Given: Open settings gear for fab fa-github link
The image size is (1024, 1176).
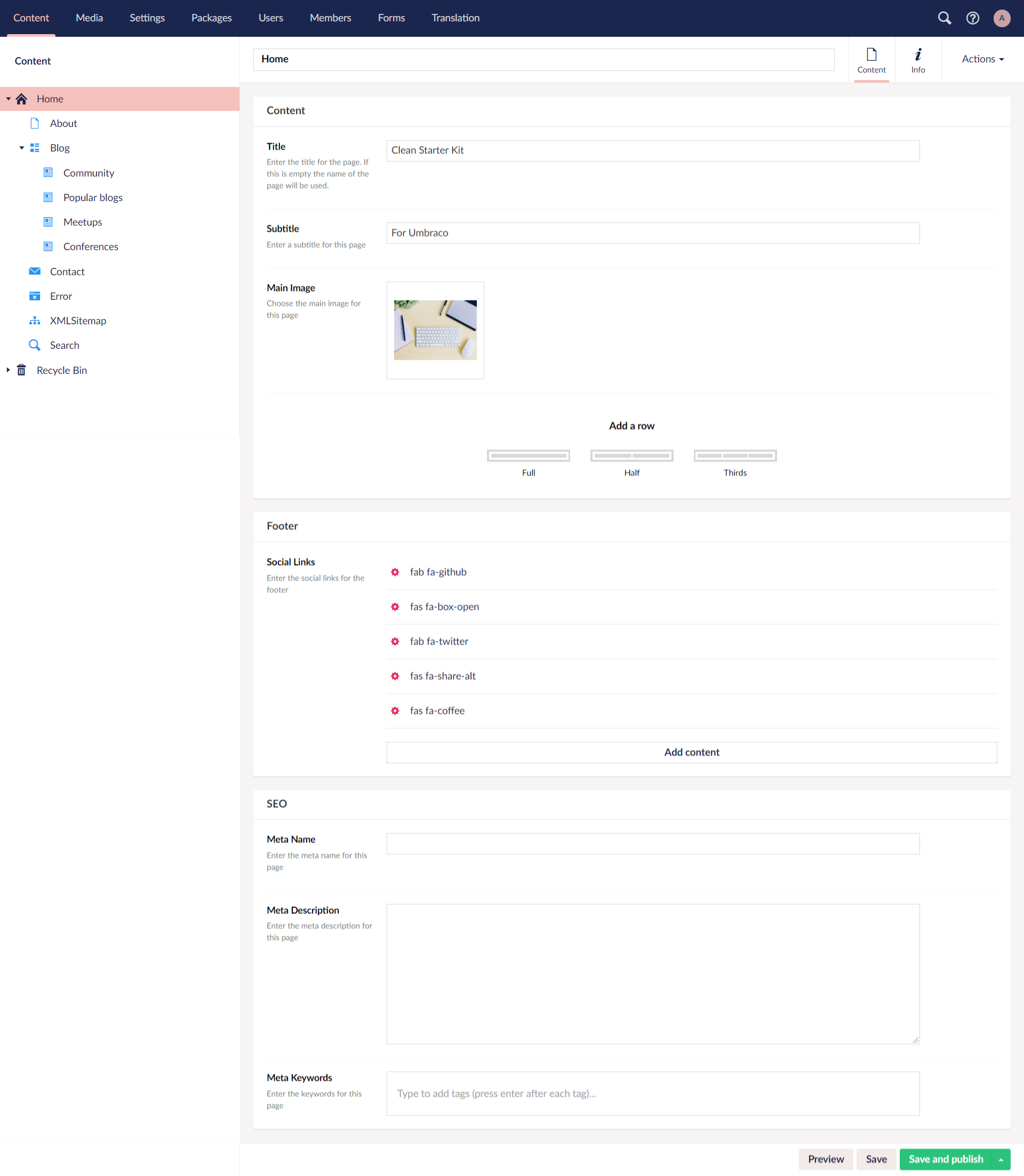Looking at the screenshot, I should [x=395, y=572].
